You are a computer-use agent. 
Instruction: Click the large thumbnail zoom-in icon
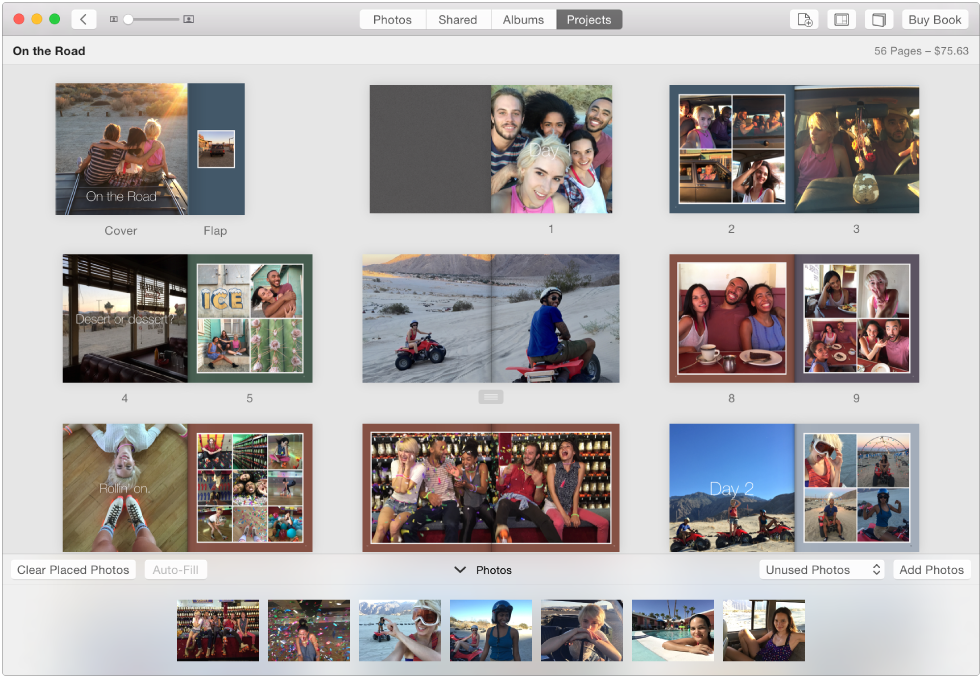point(189,19)
